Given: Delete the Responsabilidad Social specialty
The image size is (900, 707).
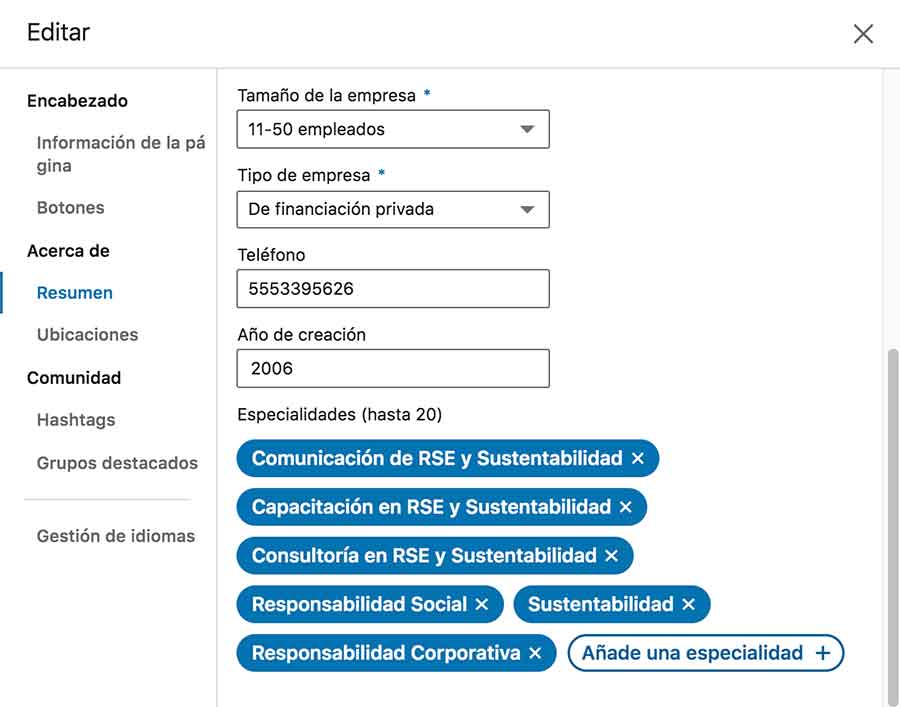Looking at the screenshot, I should tap(482, 605).
